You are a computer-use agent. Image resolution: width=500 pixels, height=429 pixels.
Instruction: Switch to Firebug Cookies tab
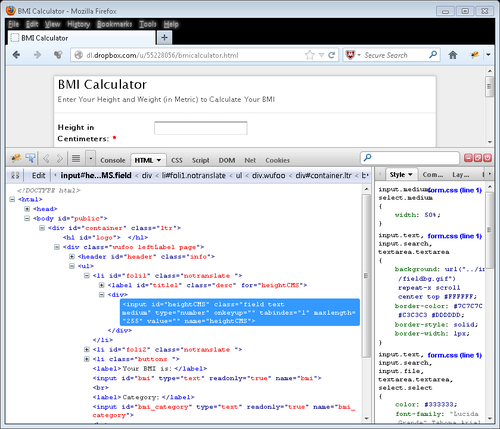point(277,160)
